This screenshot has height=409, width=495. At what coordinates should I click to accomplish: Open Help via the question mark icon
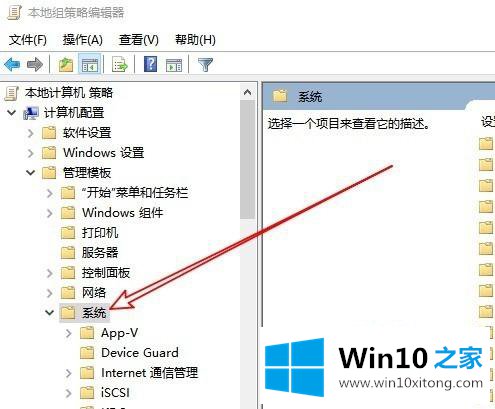[x=150, y=64]
